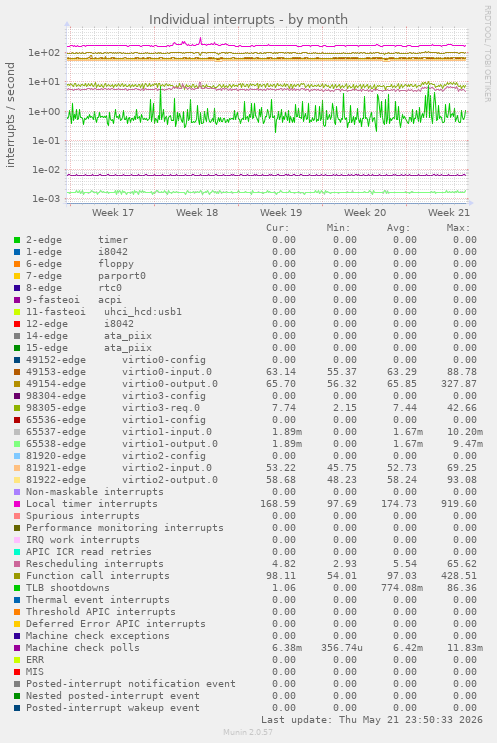This screenshot has width=497, height=743.
Task: Click the Munin 2.0.57 footer text
Action: click(248, 732)
